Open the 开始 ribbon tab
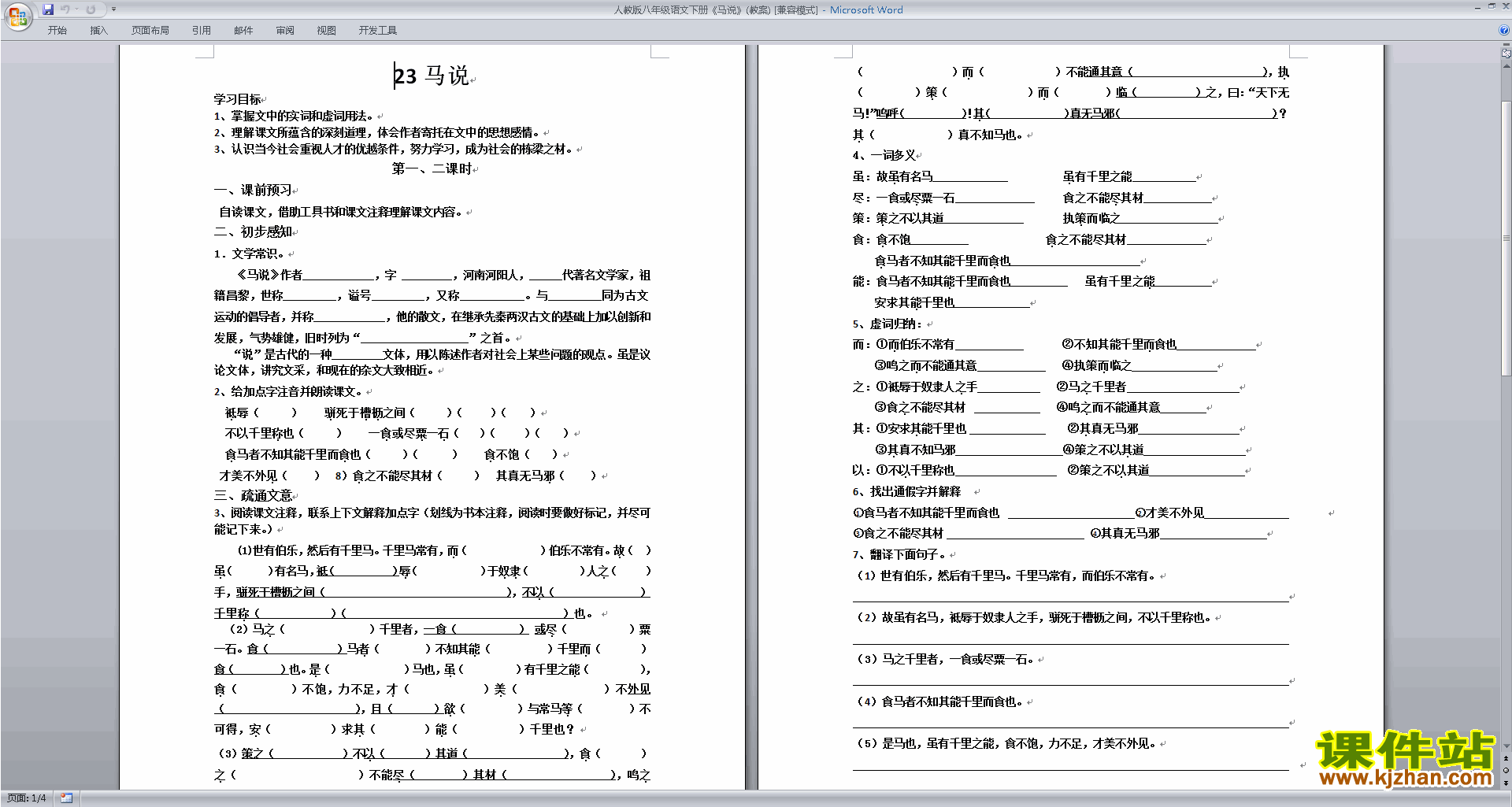 point(57,30)
